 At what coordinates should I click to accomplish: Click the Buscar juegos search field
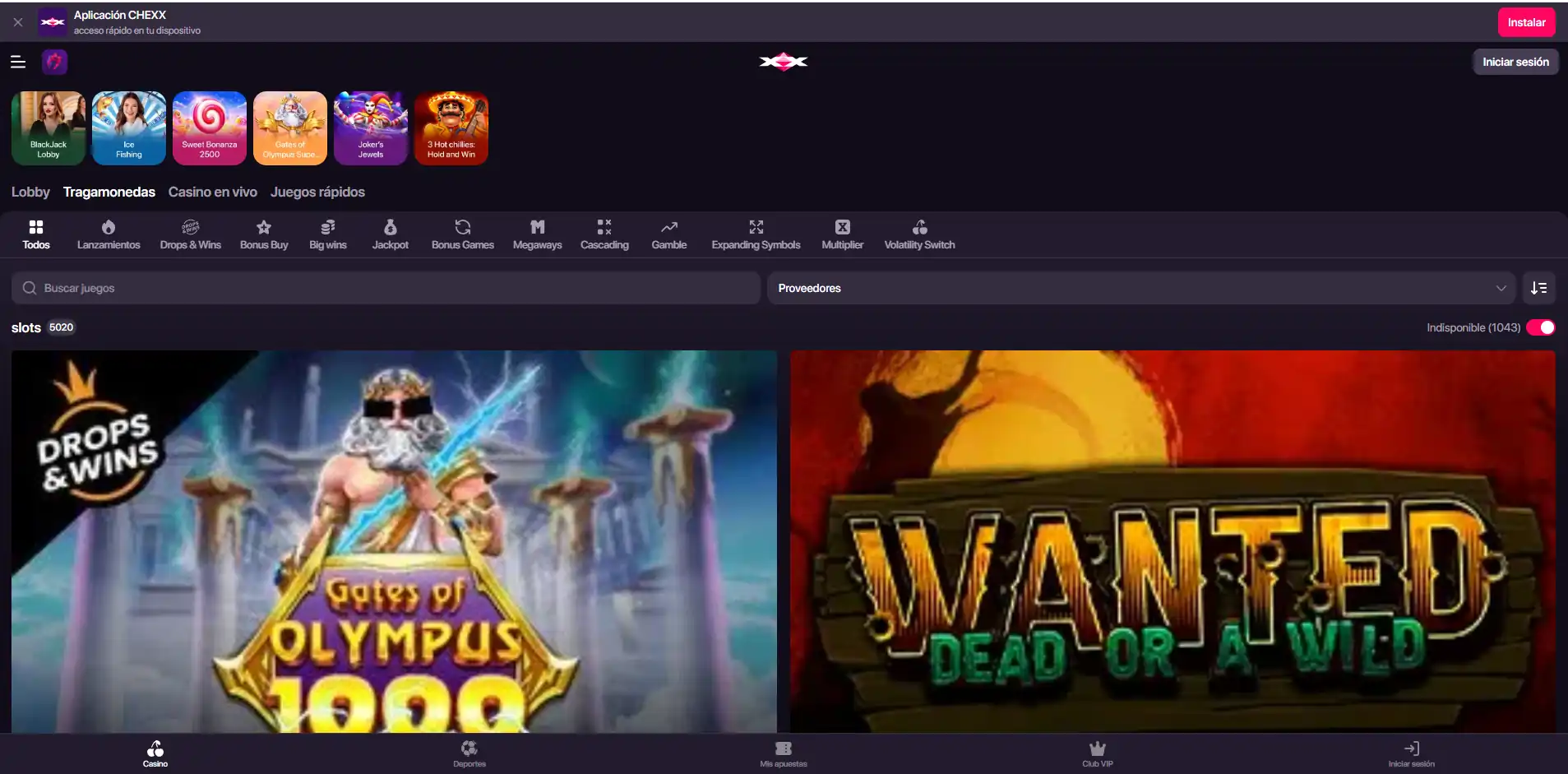[x=386, y=288]
